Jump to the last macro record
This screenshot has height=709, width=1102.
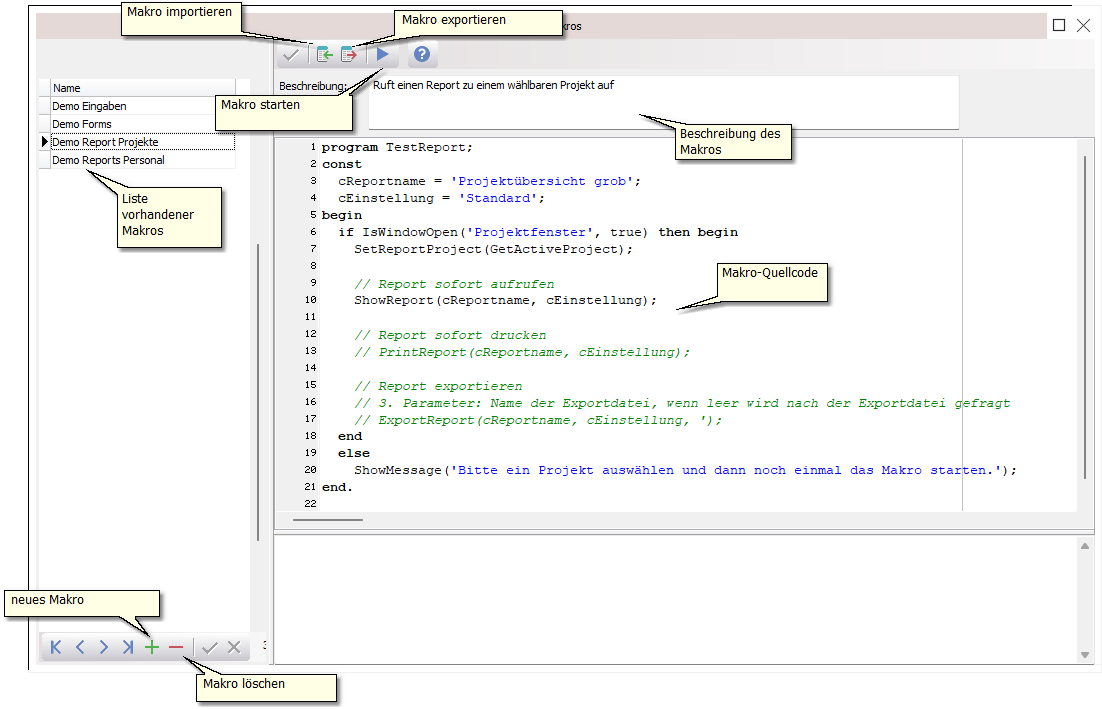(128, 648)
